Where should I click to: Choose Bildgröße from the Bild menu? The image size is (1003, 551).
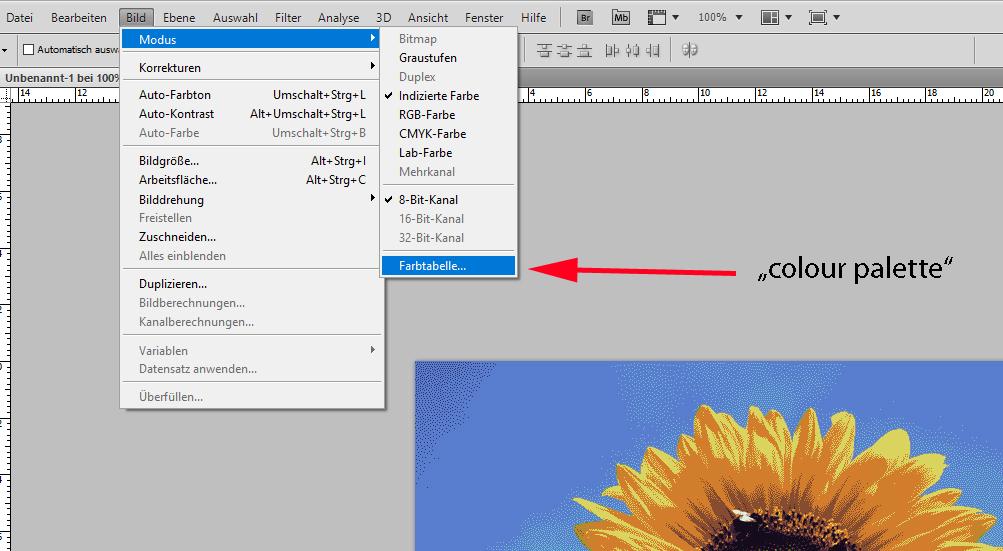[169, 161]
